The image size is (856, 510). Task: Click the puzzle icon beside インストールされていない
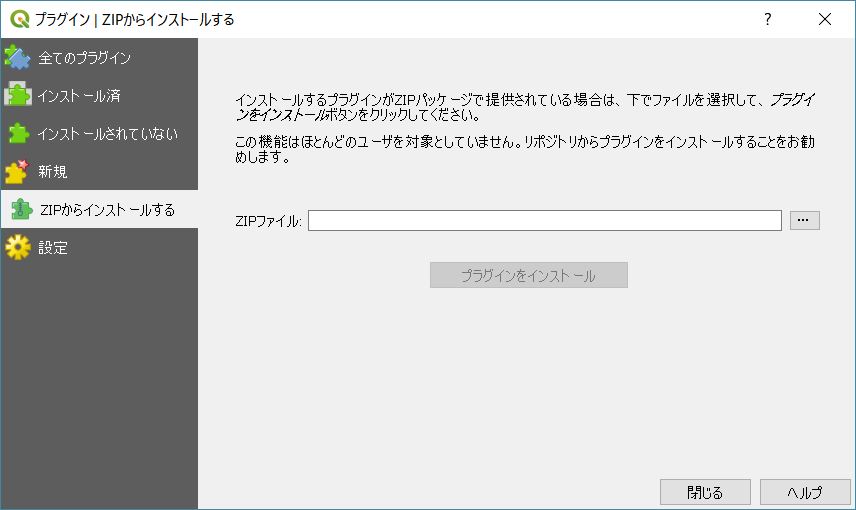pyautogui.click(x=18, y=133)
